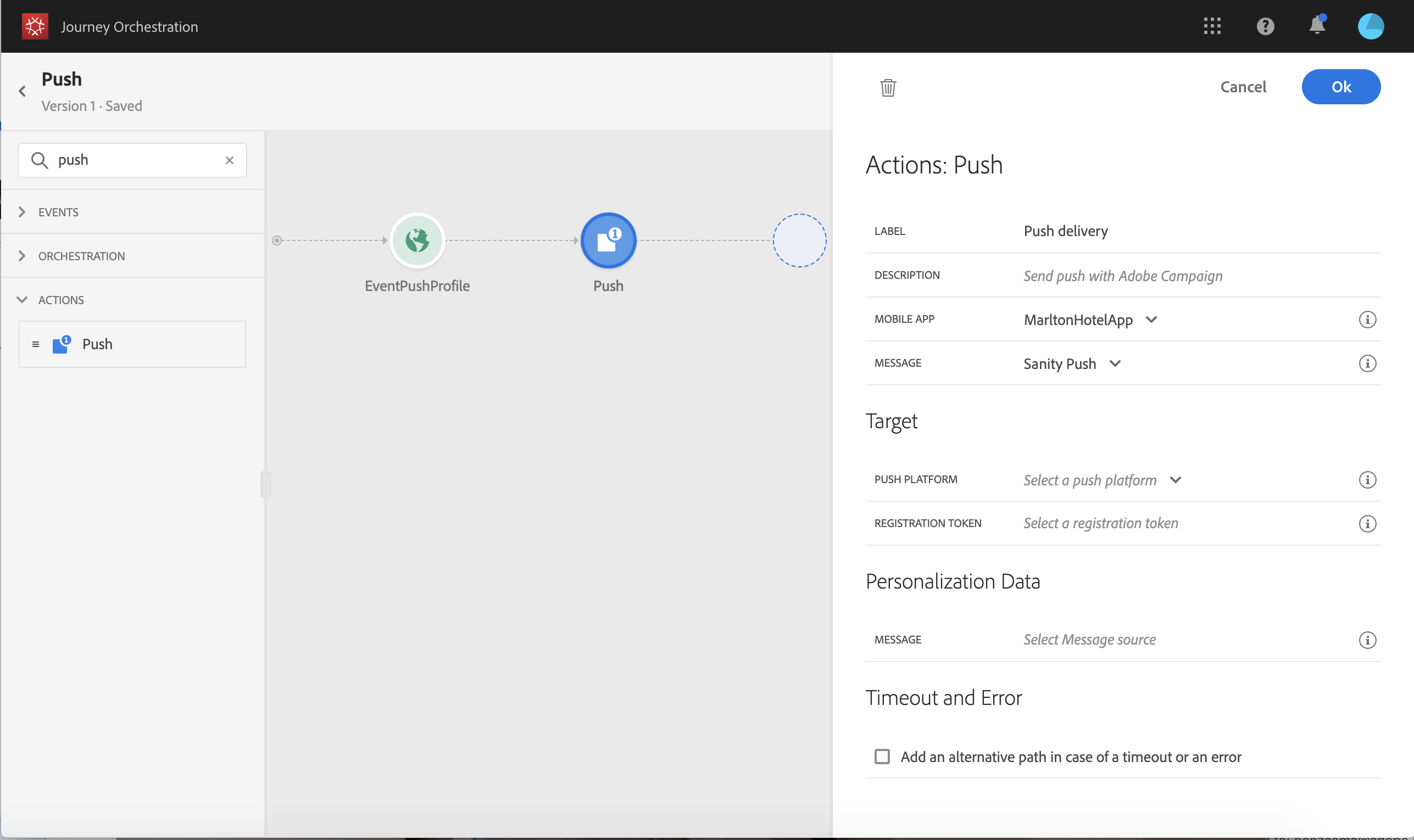Click the Ok button
The image size is (1414, 840).
(1340, 87)
